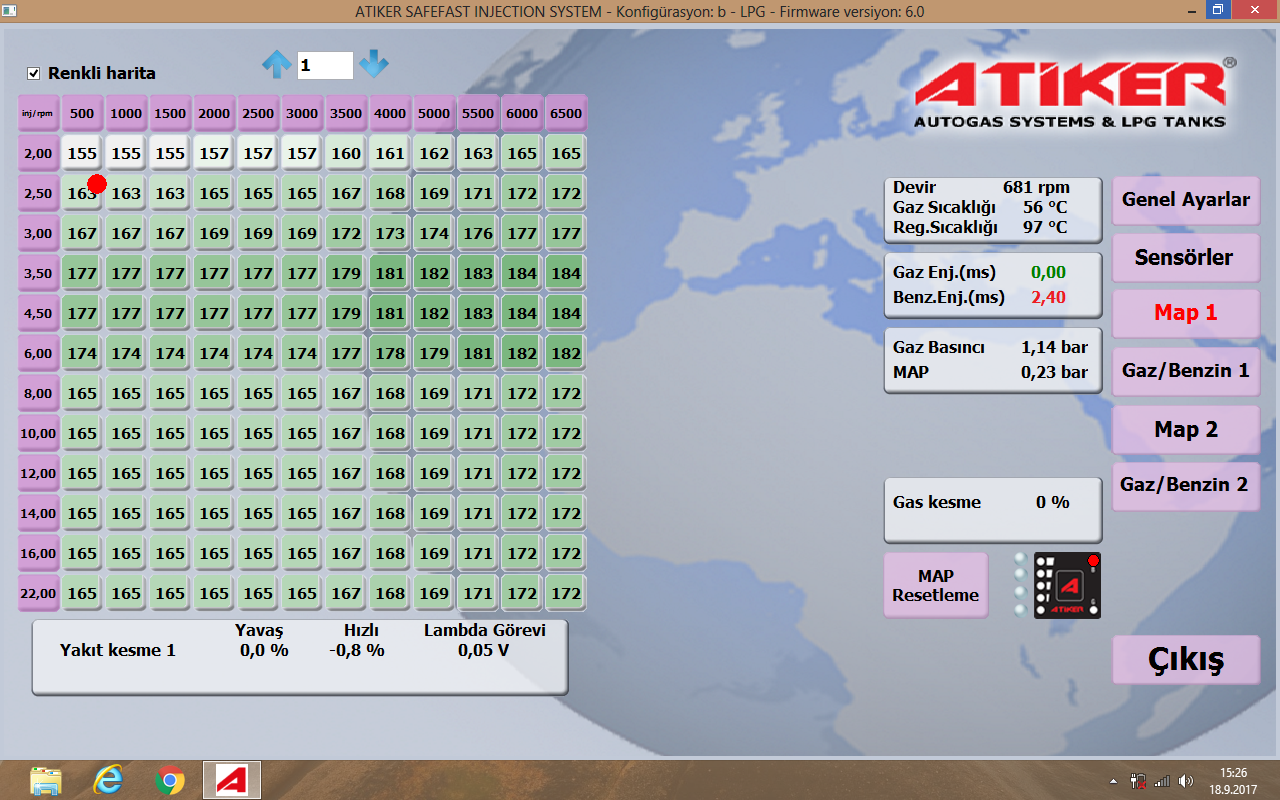Viewport: 1280px width, 800px height.
Task: Click the taskbar clock showing 15:26
Action: click(x=1235, y=781)
